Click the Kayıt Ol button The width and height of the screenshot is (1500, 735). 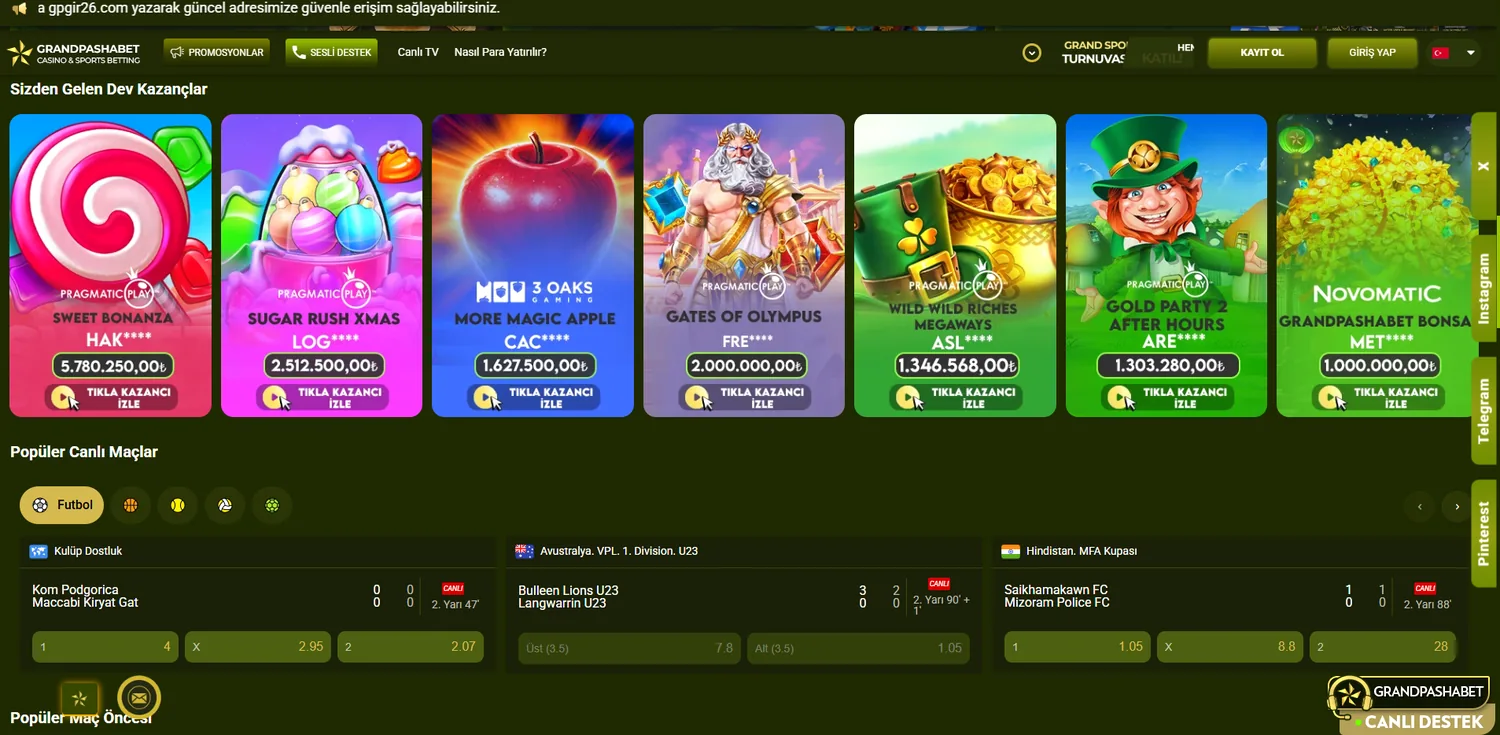(1262, 52)
